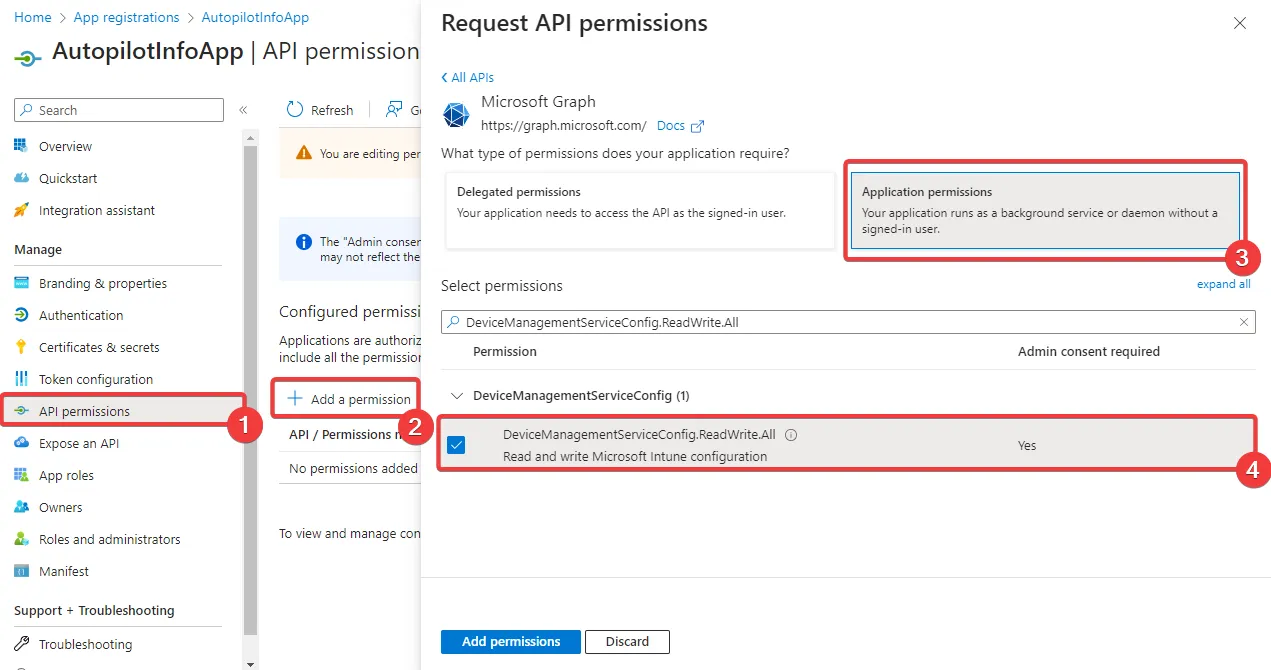Screen dimensions: 1271x670
Task: Click the 'Yes' admin consent value
Action: [1027, 445]
